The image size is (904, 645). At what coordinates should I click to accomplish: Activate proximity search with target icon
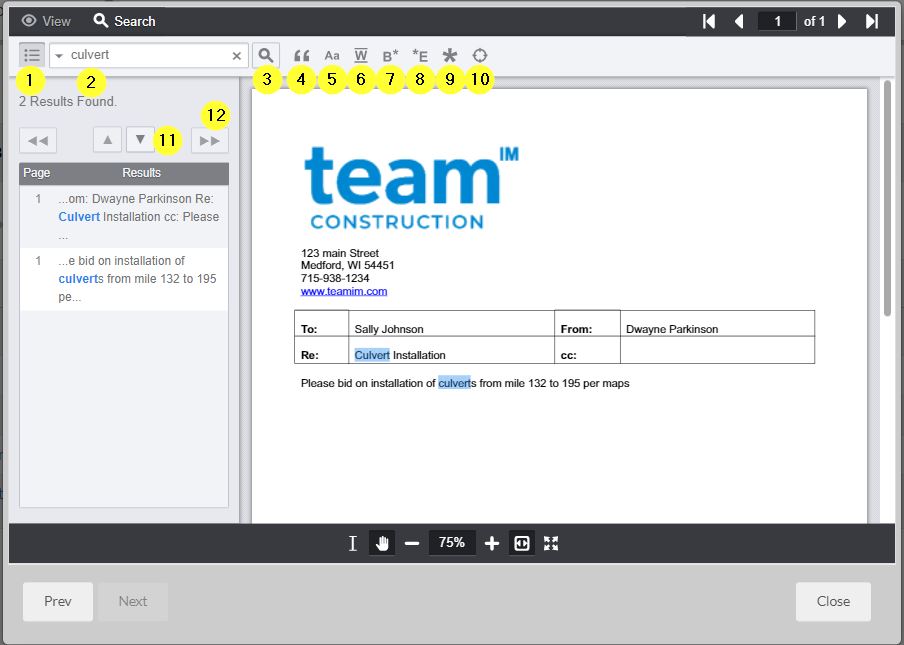479,55
